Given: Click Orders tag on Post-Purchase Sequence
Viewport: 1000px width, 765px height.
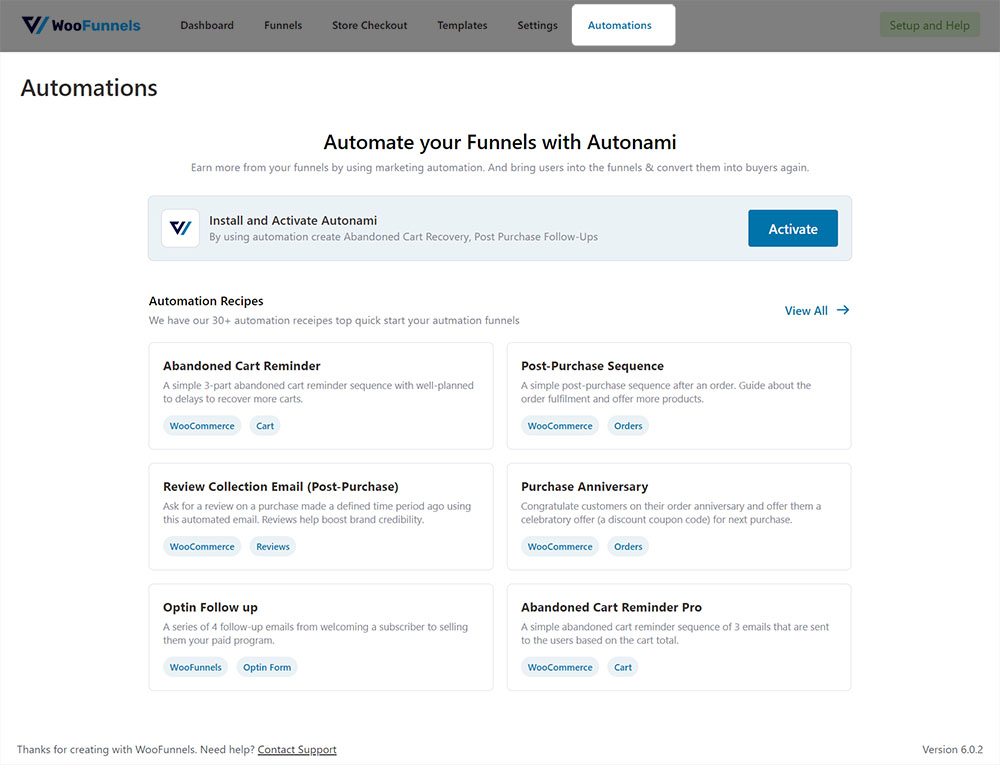Looking at the screenshot, I should point(628,426).
